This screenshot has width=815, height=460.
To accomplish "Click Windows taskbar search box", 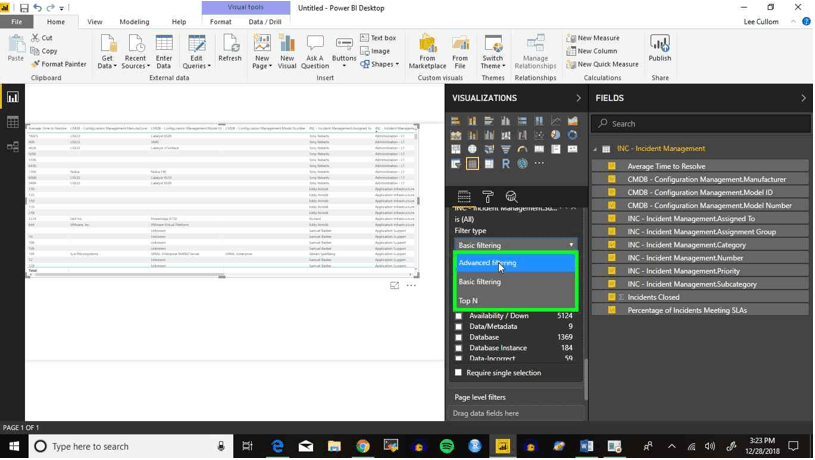I will click(x=130, y=446).
